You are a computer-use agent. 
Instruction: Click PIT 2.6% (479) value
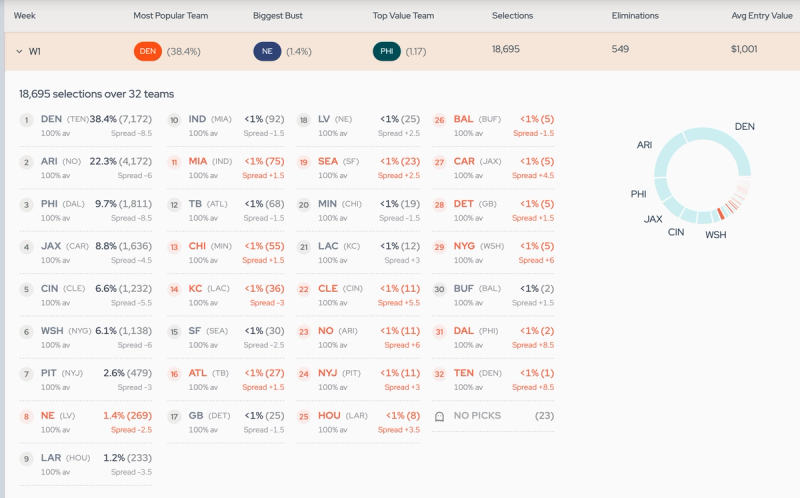point(128,373)
